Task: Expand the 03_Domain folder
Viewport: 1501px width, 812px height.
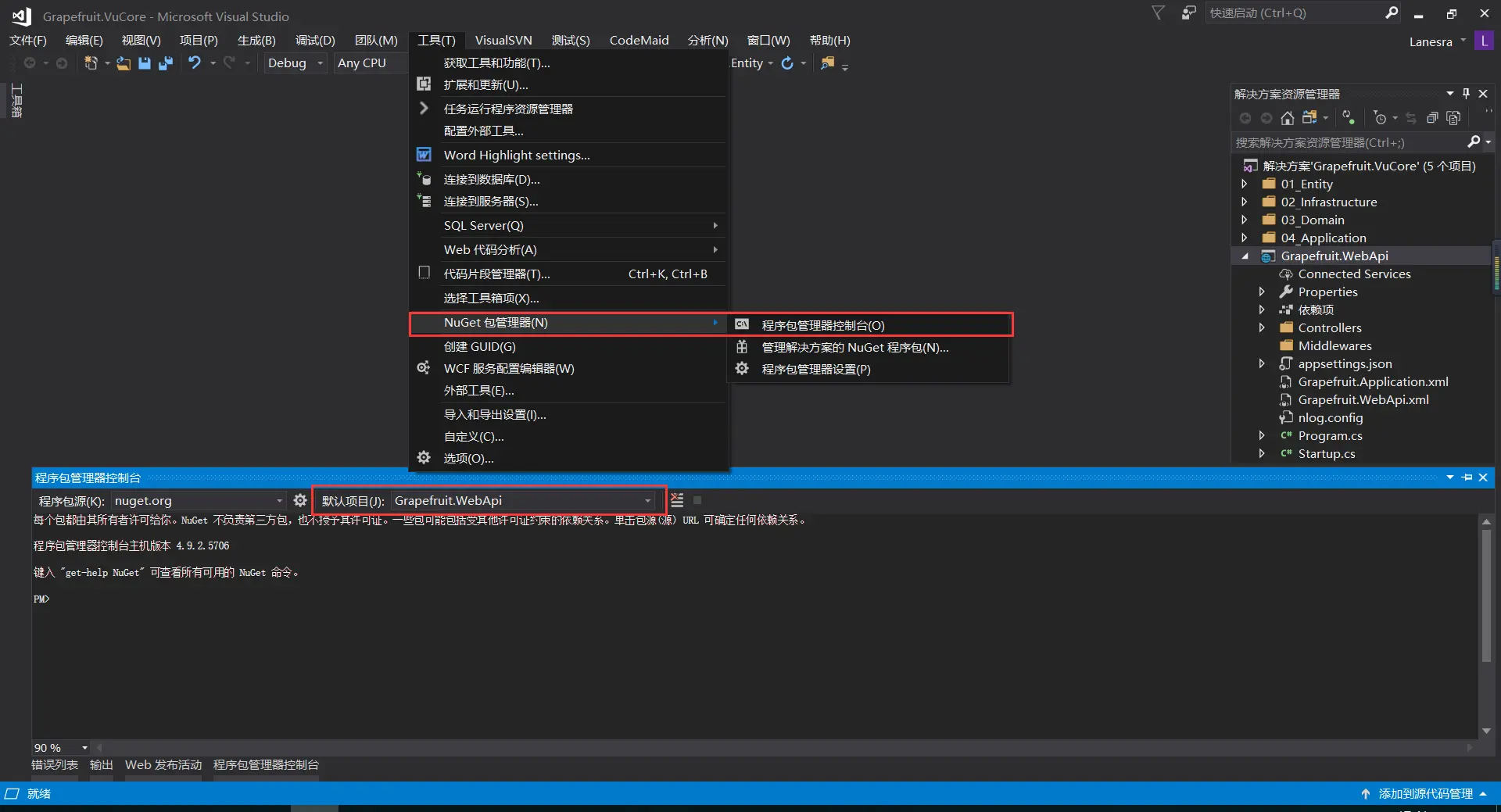Action: point(1245,220)
